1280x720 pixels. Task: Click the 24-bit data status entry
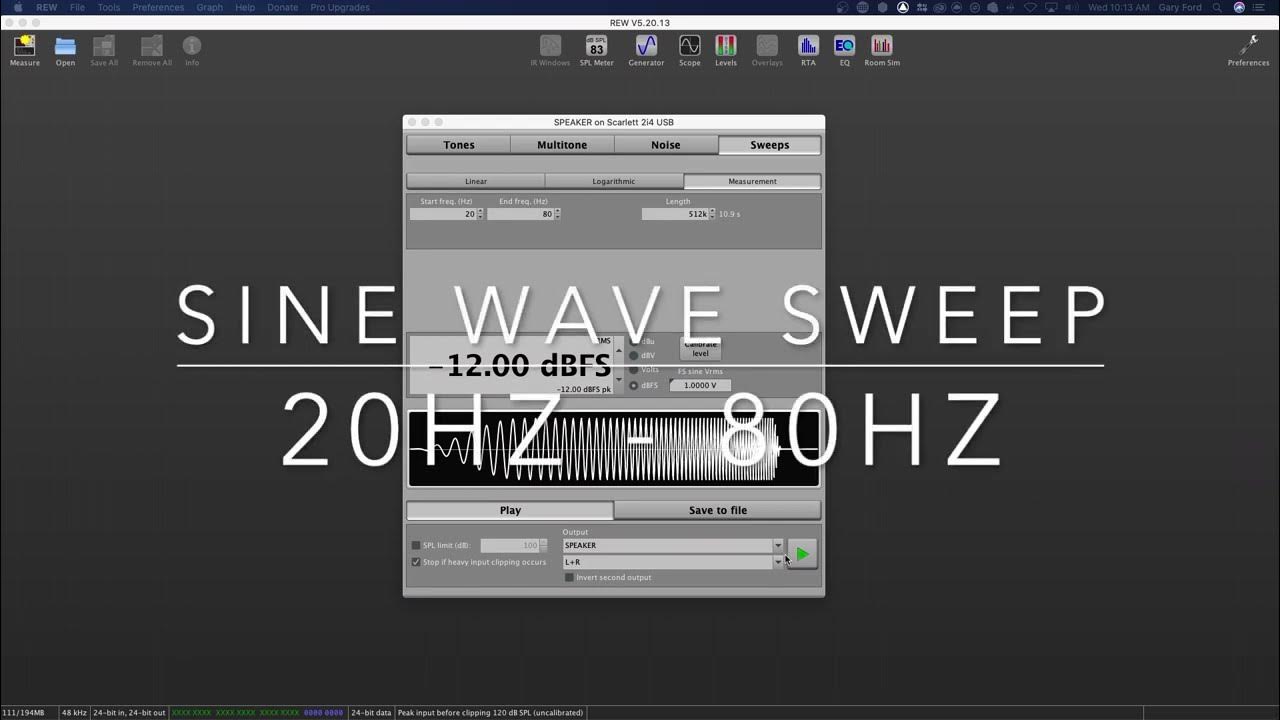pos(371,713)
